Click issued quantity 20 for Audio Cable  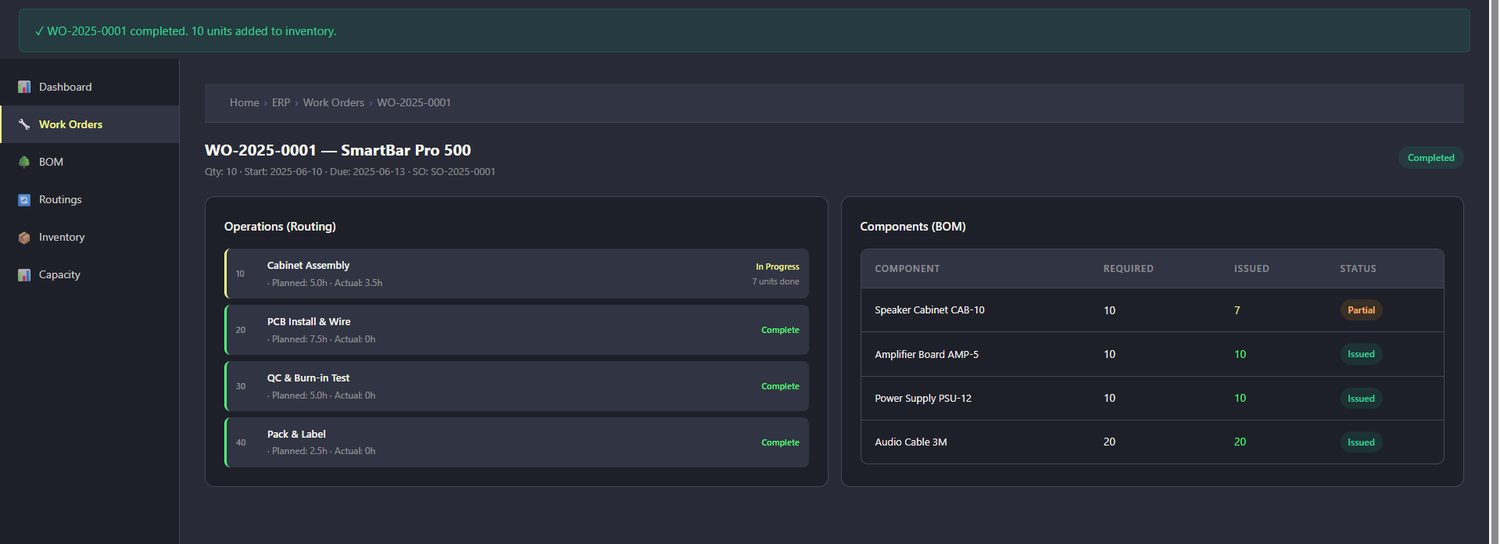click(x=1240, y=442)
